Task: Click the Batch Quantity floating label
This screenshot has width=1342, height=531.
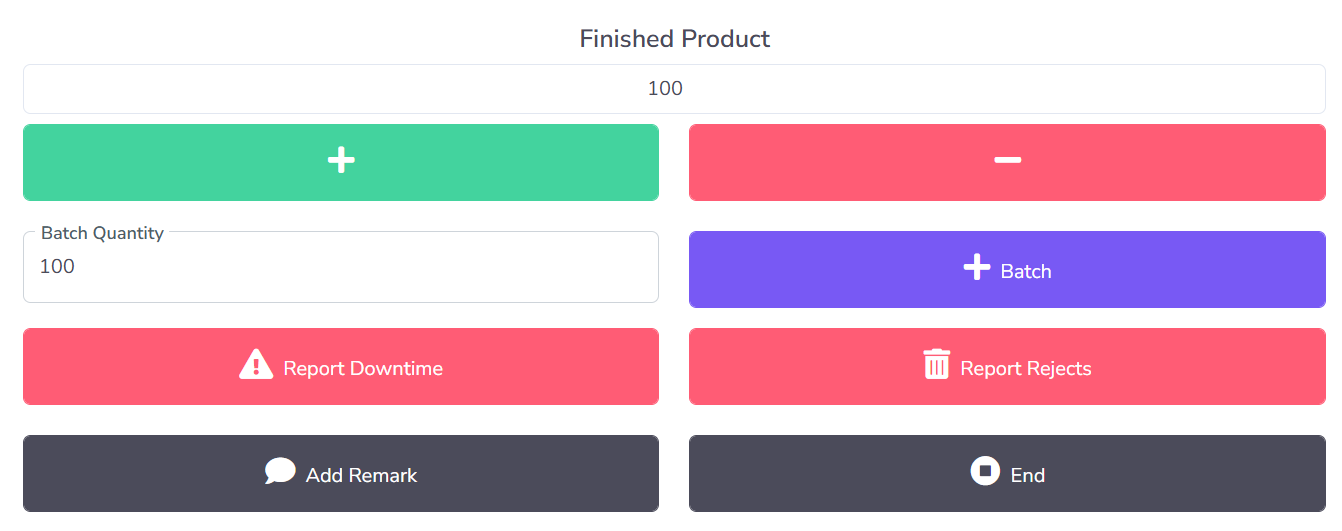Action: click(102, 233)
